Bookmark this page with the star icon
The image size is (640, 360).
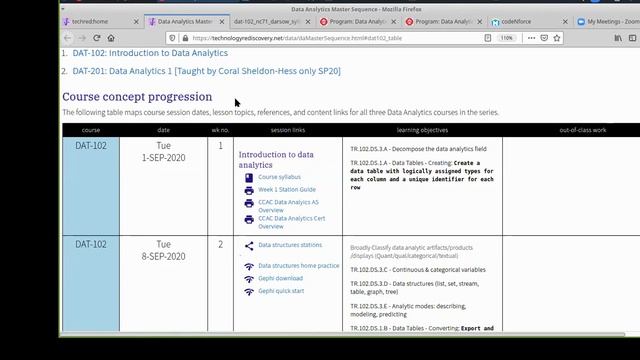pos(557,38)
